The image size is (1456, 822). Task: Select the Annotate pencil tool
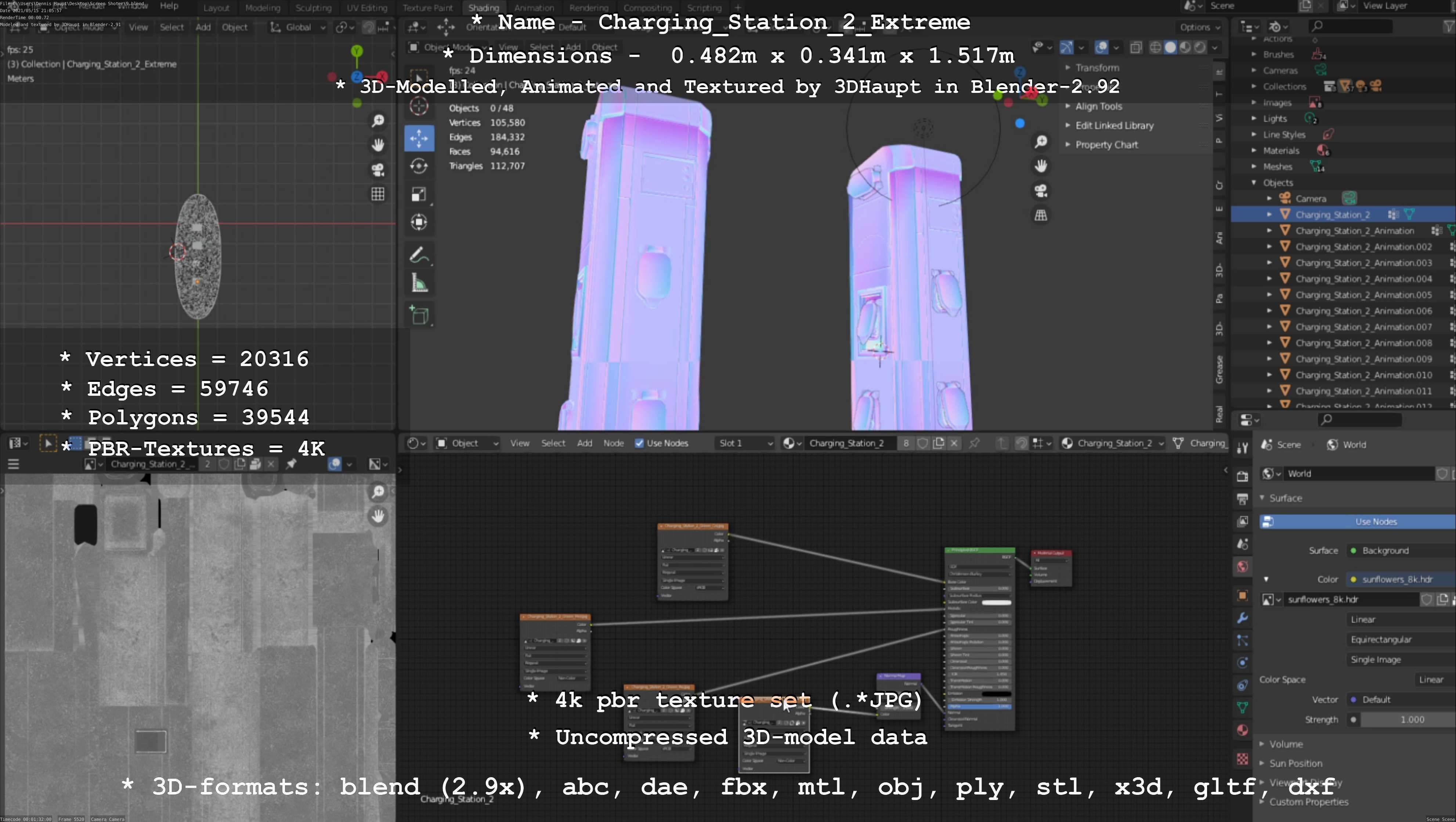419,256
